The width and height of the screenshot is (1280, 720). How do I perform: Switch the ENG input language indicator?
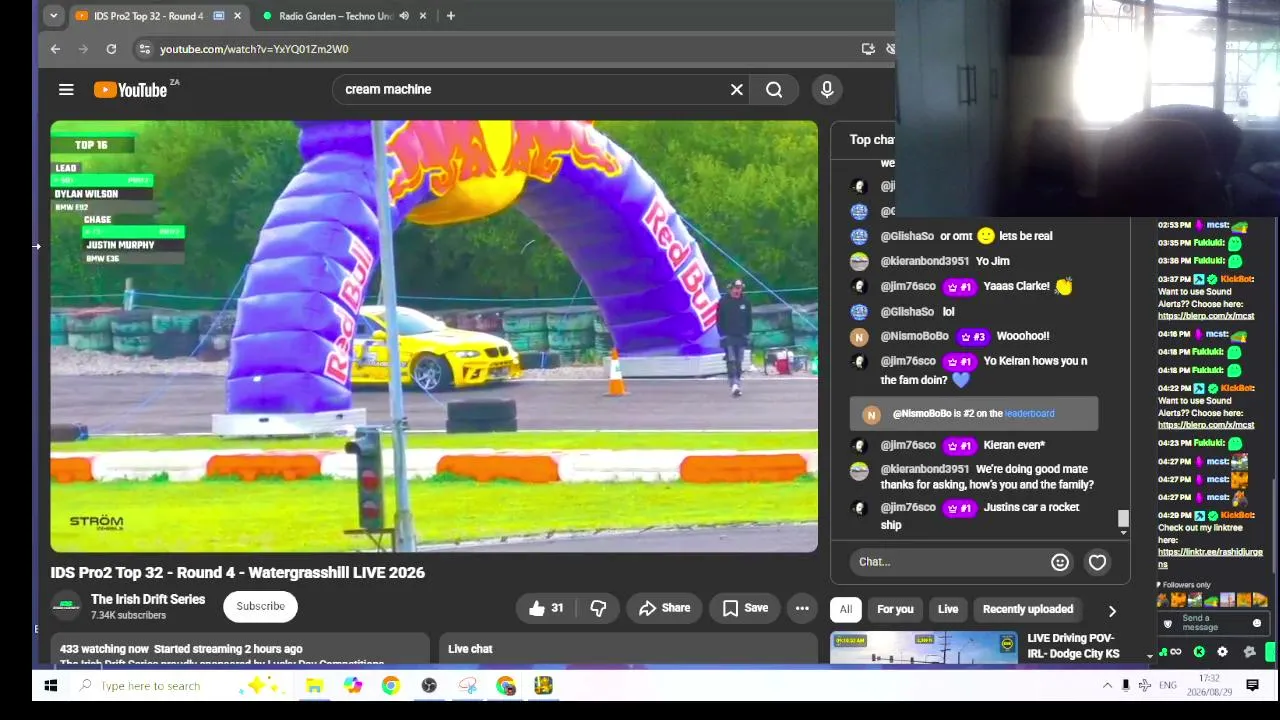(1168, 686)
